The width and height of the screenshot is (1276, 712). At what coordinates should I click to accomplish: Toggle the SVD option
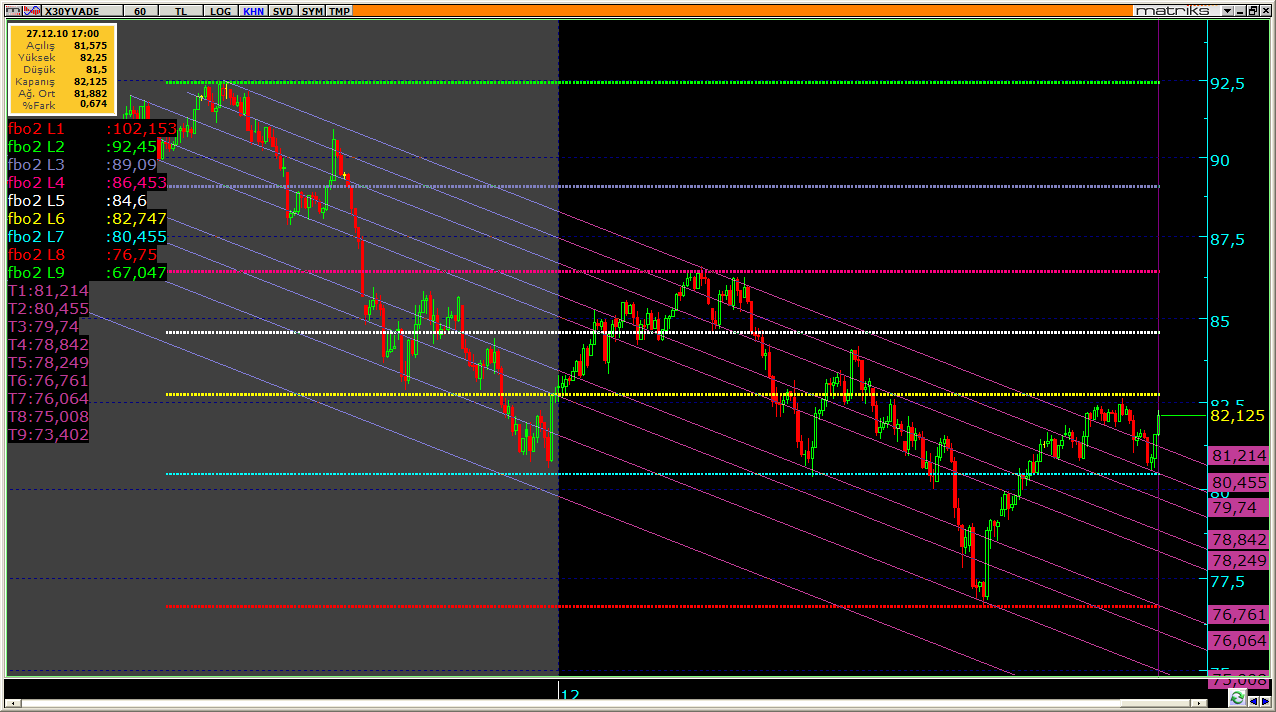[x=283, y=10]
